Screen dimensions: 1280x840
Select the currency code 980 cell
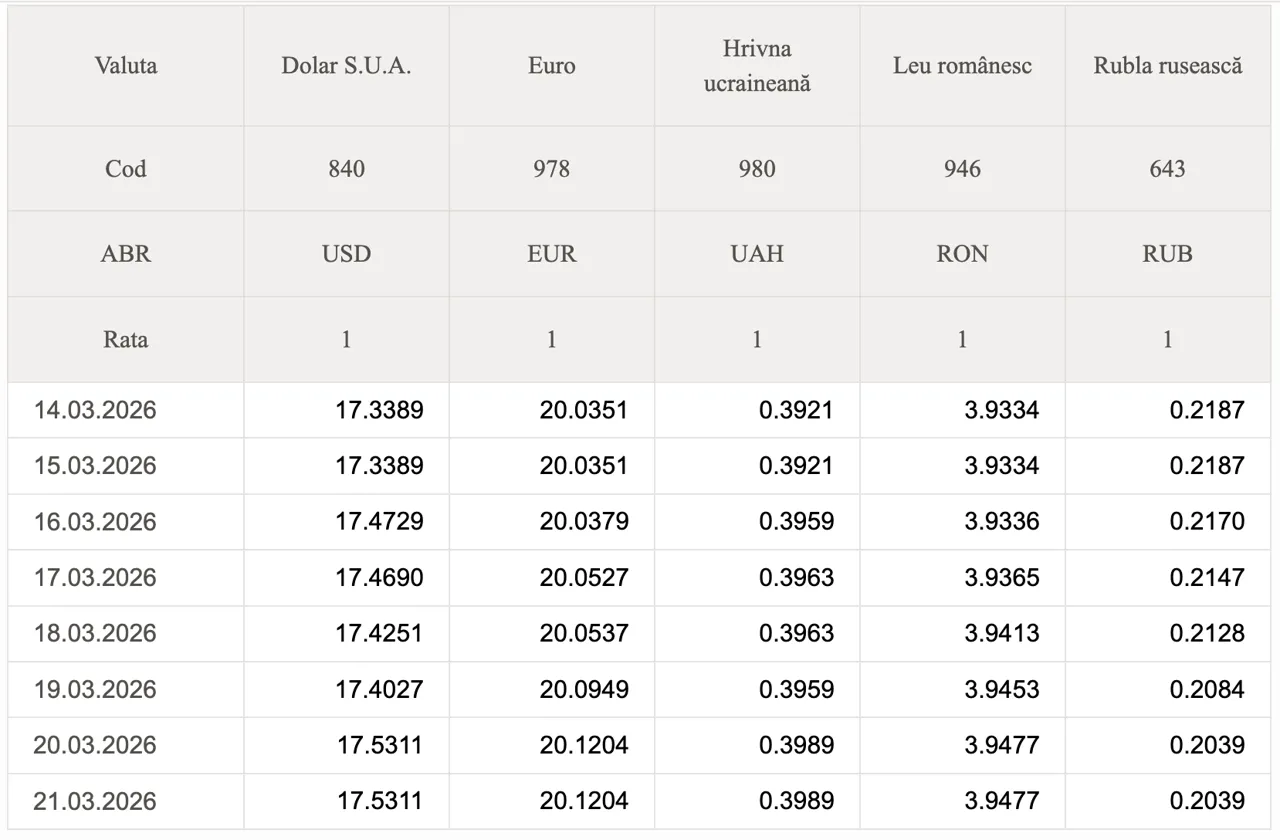pos(757,169)
